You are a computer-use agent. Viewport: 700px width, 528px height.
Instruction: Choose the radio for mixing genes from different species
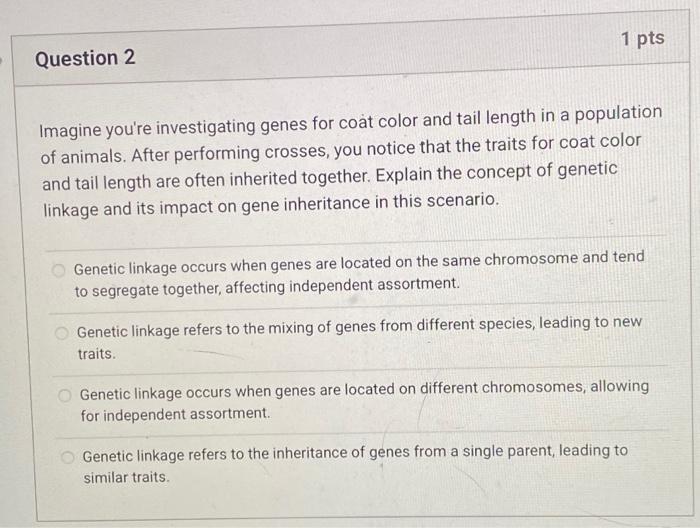[62, 333]
